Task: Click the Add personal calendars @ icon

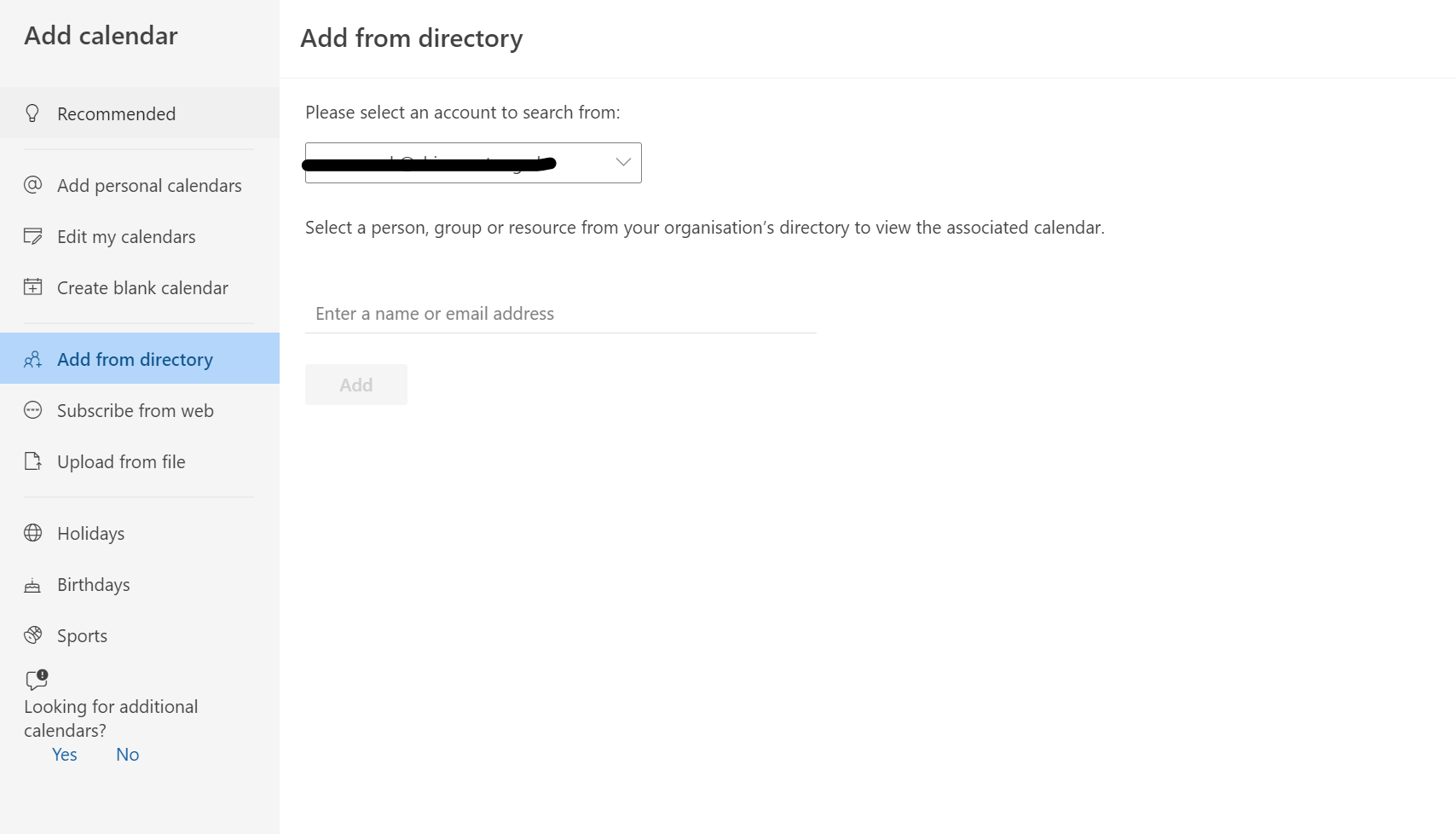Action: 32,185
